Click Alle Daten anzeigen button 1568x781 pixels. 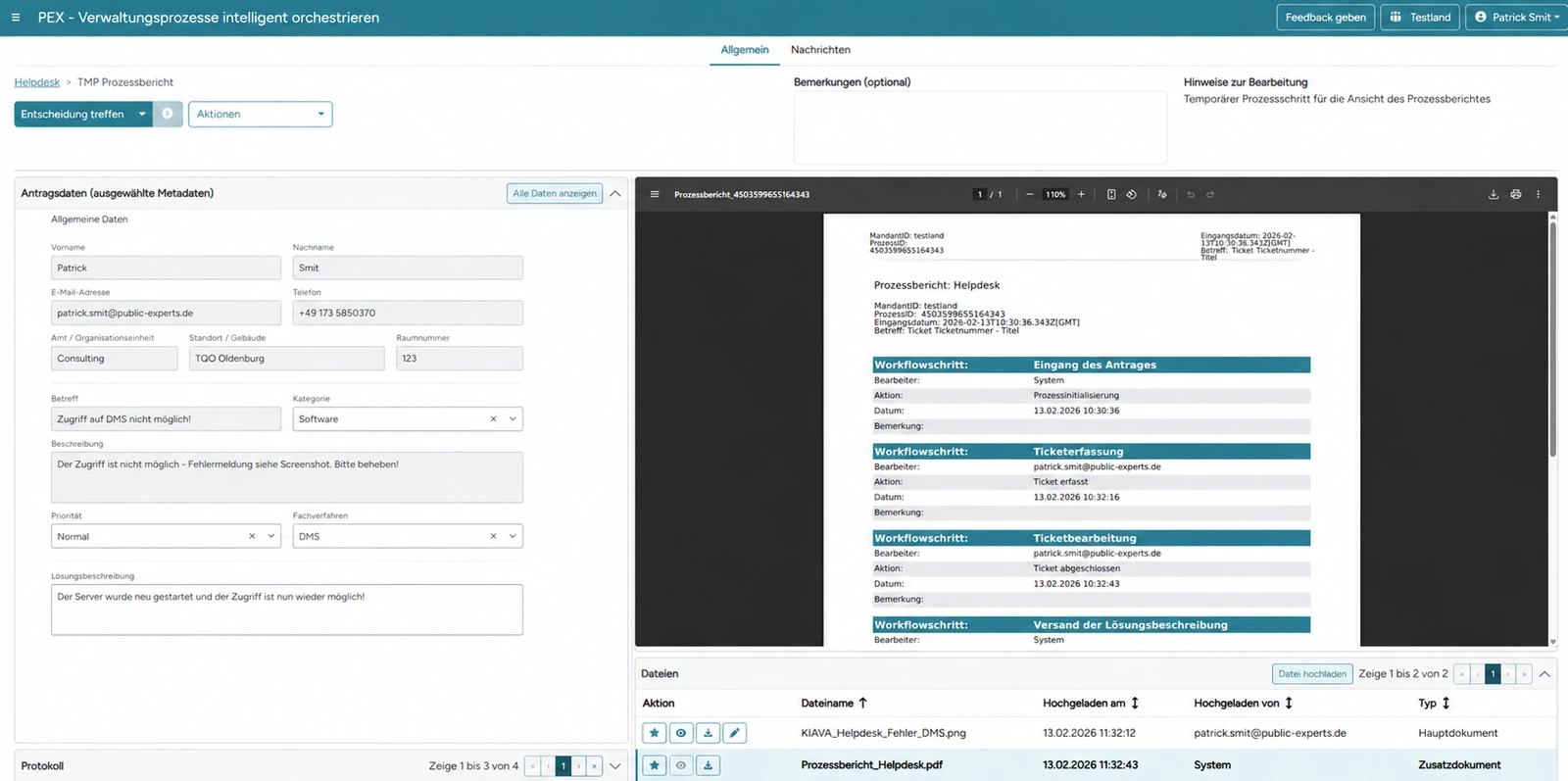point(555,193)
